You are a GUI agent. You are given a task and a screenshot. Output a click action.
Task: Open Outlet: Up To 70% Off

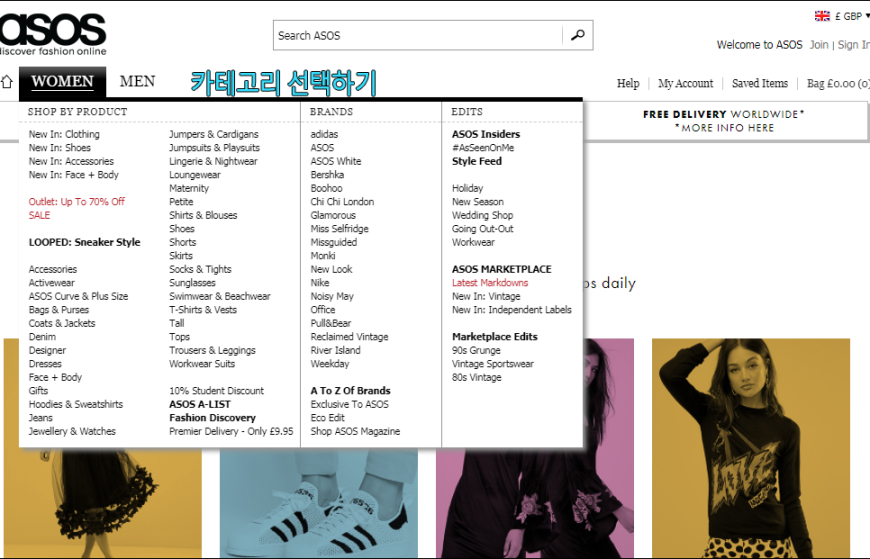pyautogui.click(x=77, y=202)
